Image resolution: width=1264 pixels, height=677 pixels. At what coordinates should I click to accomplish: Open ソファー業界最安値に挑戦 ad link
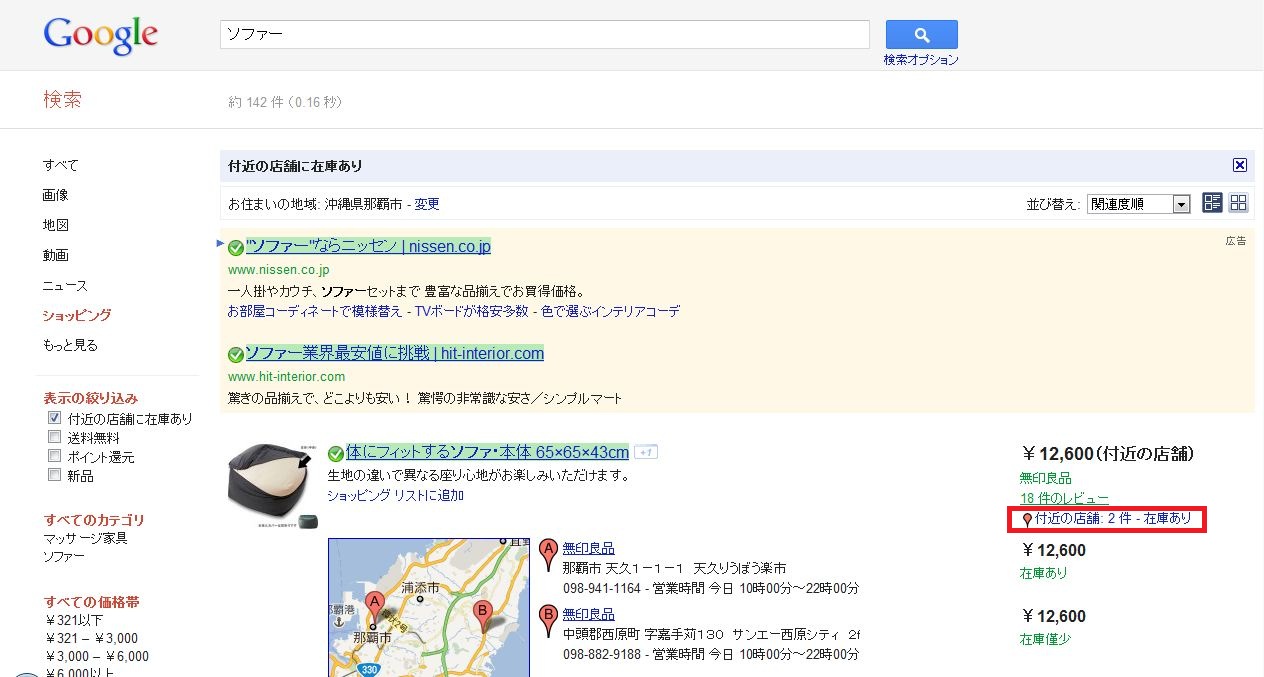point(395,353)
